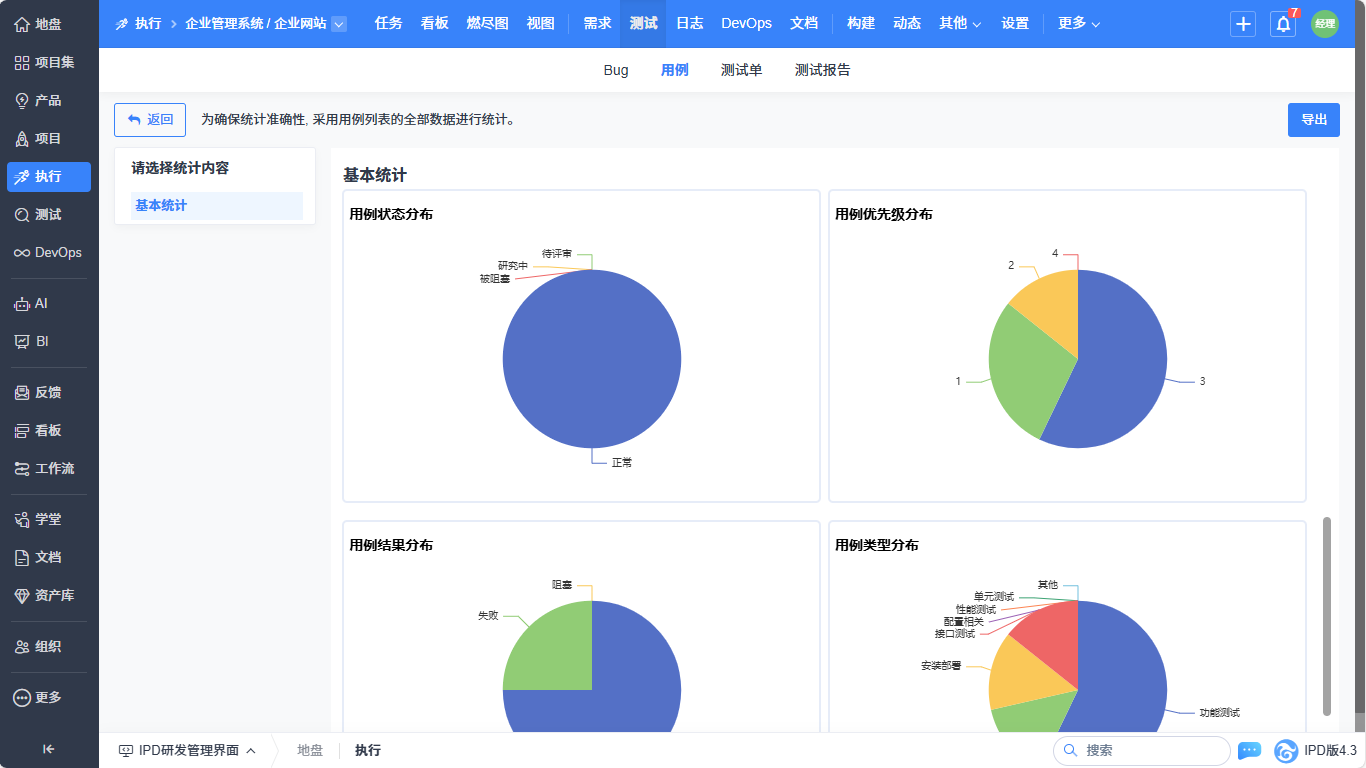Open the AI robot icon in sidebar
The image size is (1366, 768).
22,303
